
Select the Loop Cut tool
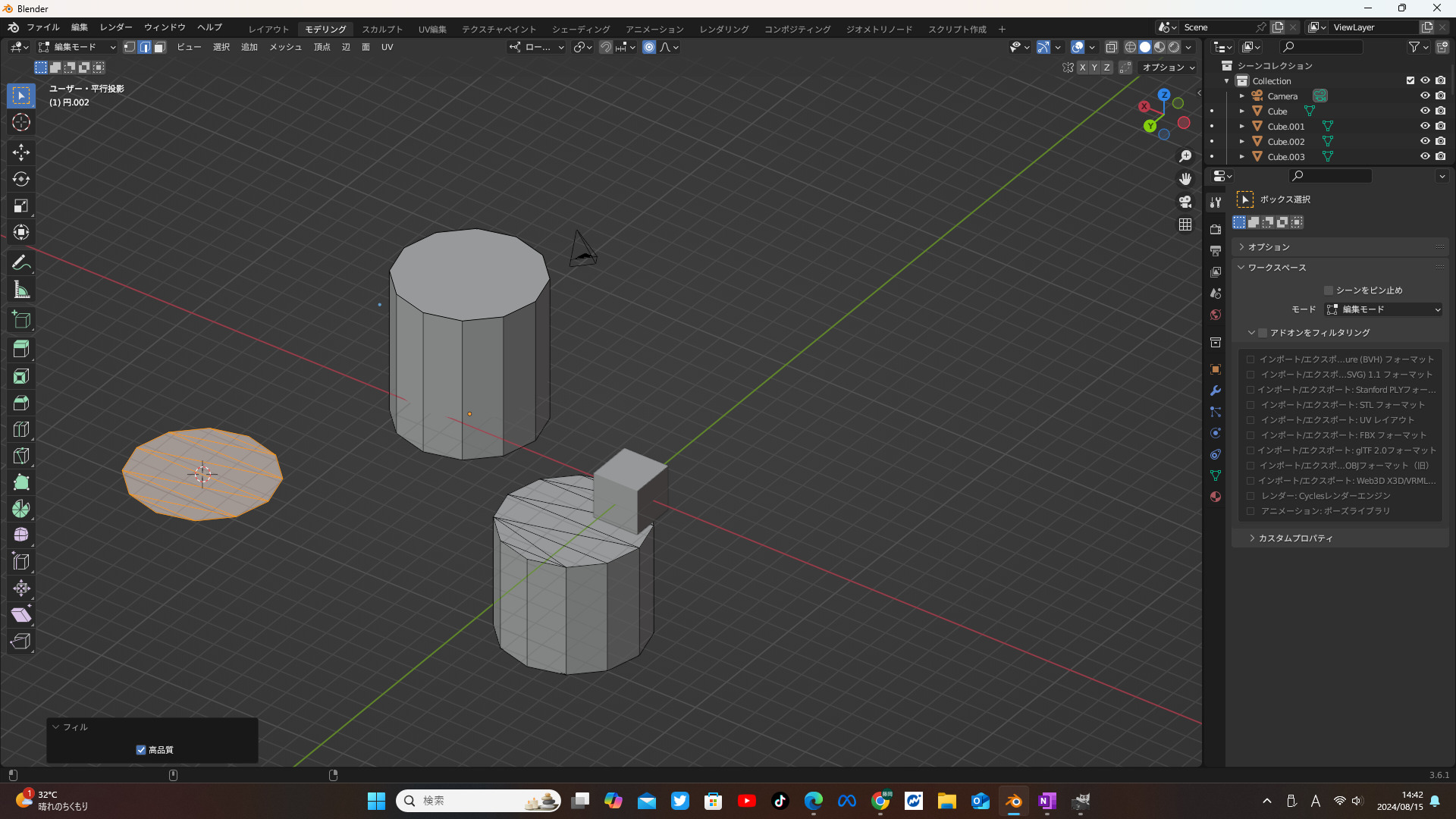coord(21,429)
